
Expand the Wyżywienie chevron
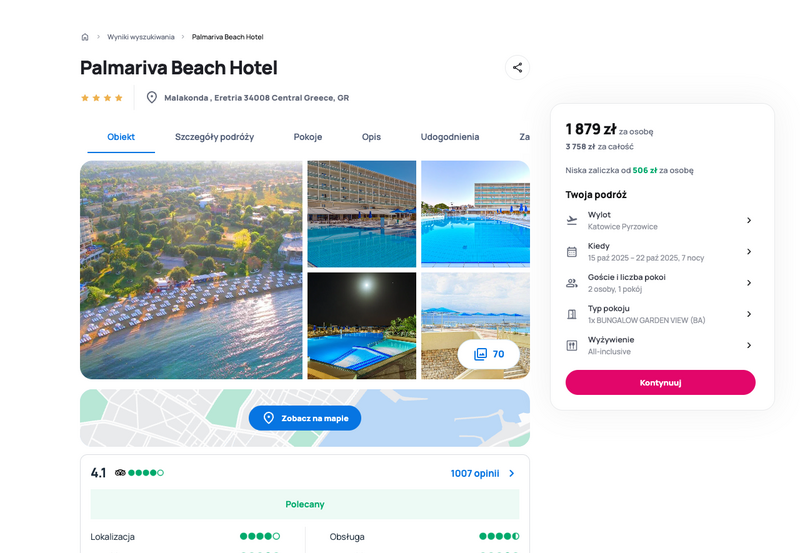coord(749,345)
